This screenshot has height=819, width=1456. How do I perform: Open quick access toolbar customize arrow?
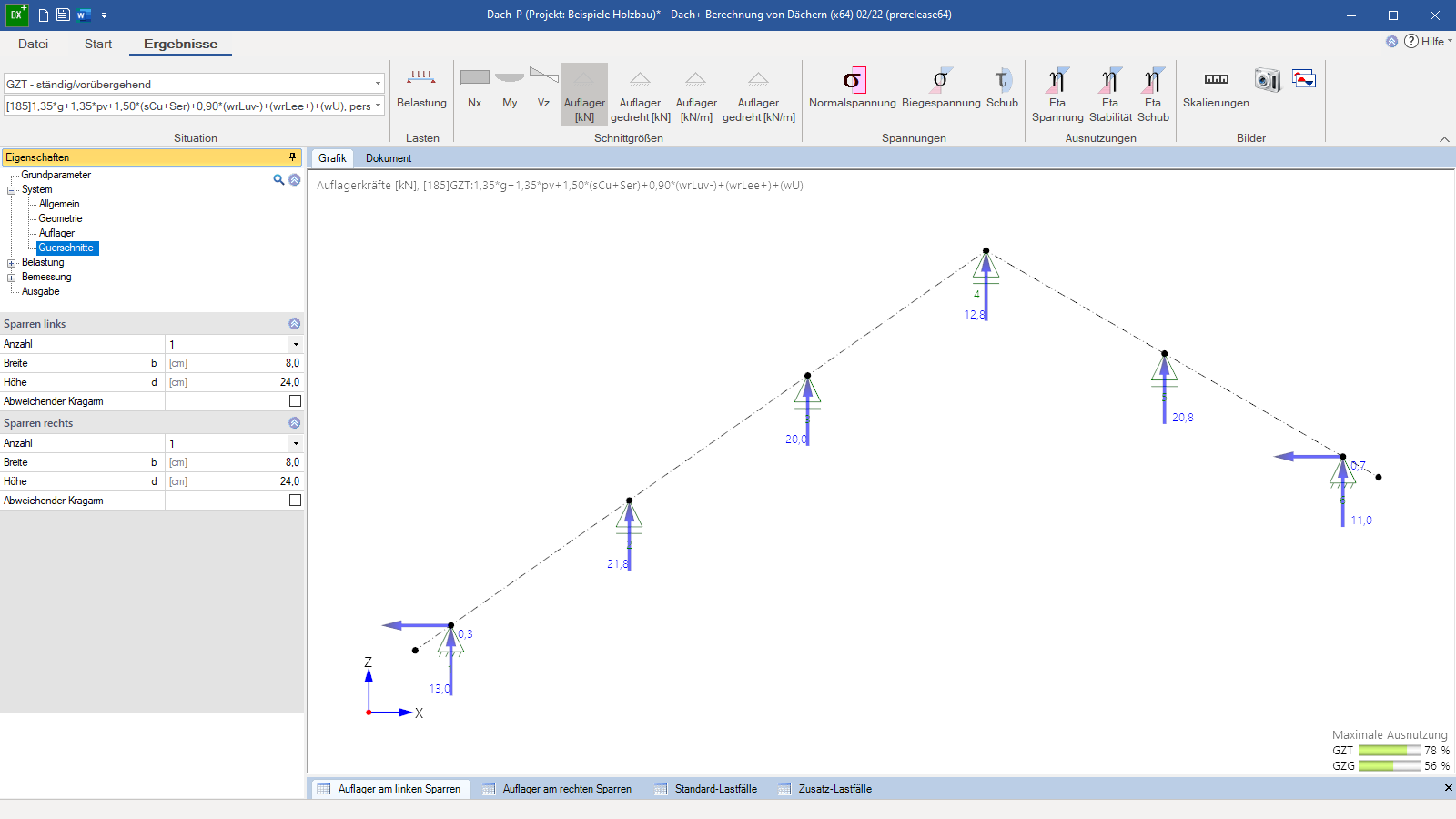point(104,15)
